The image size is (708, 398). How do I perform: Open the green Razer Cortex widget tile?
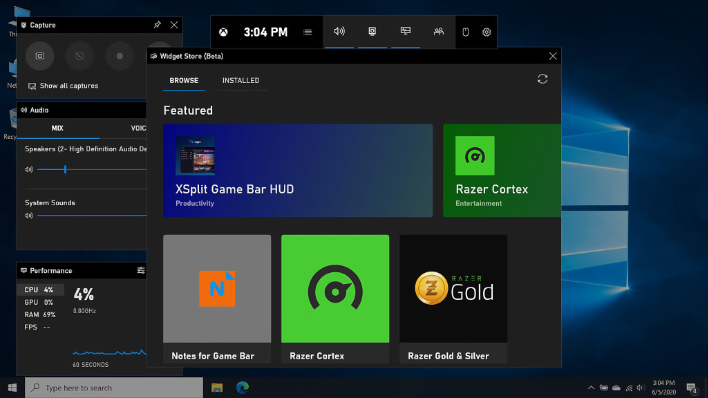pyautogui.click(x=335, y=299)
